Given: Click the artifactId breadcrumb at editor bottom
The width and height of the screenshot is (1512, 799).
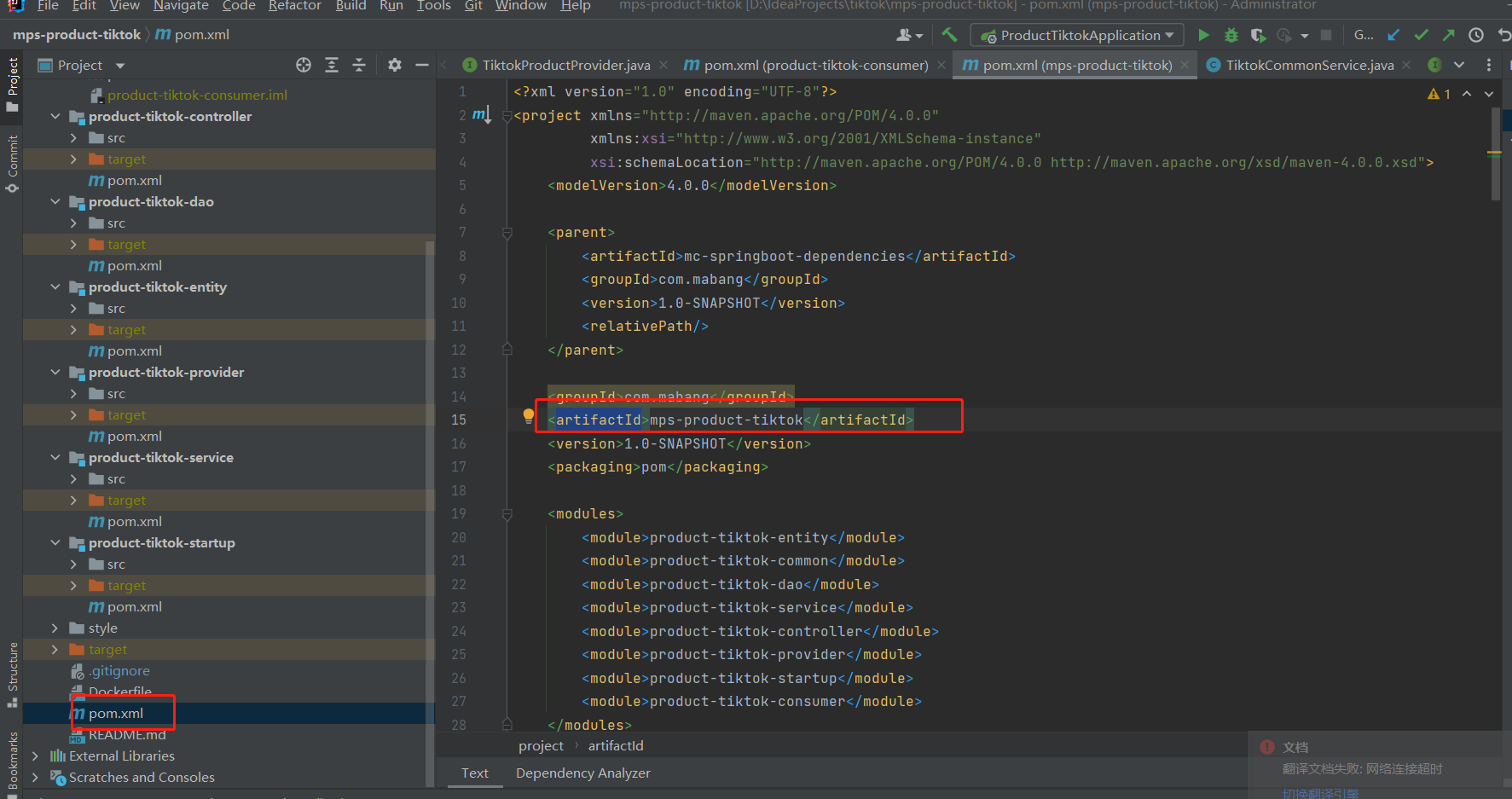Looking at the screenshot, I should coord(615,745).
